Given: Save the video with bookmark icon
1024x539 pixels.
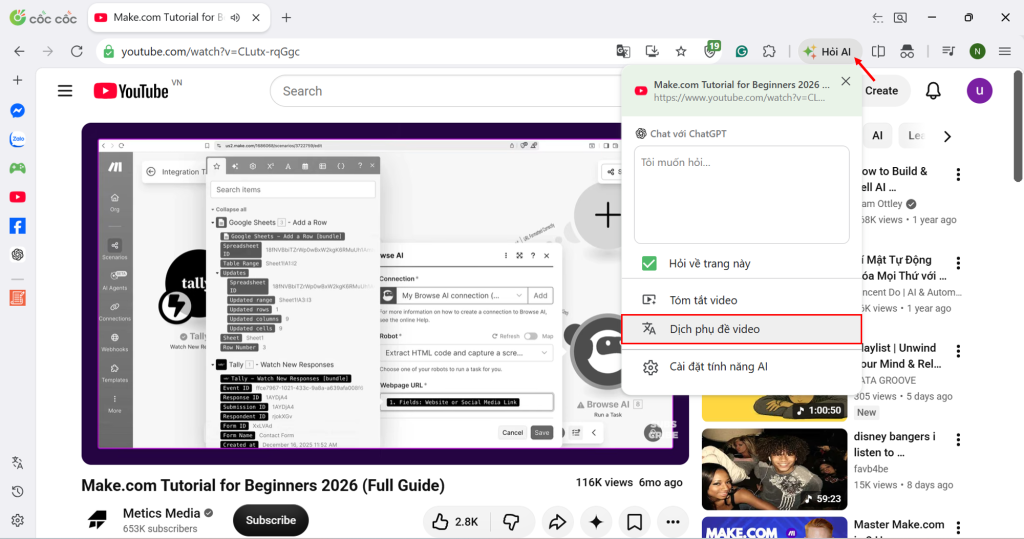Looking at the screenshot, I should click(x=634, y=521).
